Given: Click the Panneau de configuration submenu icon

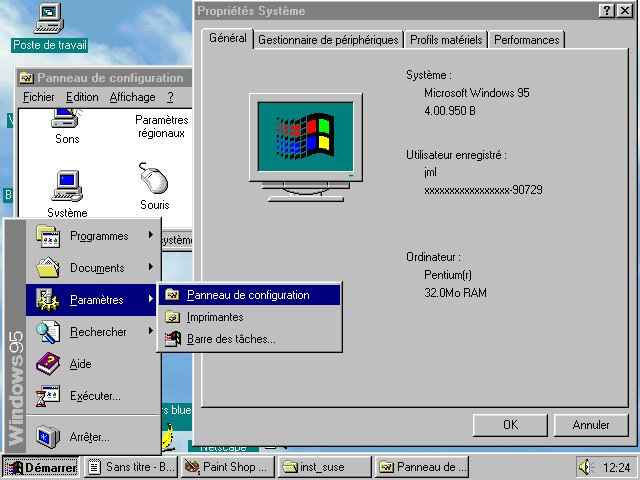Looking at the screenshot, I should point(172,295).
